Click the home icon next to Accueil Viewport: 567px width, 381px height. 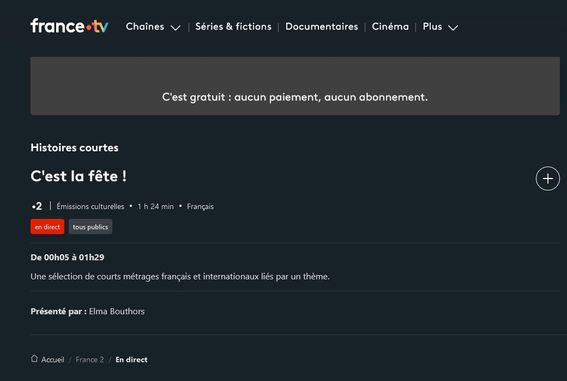pyautogui.click(x=34, y=359)
